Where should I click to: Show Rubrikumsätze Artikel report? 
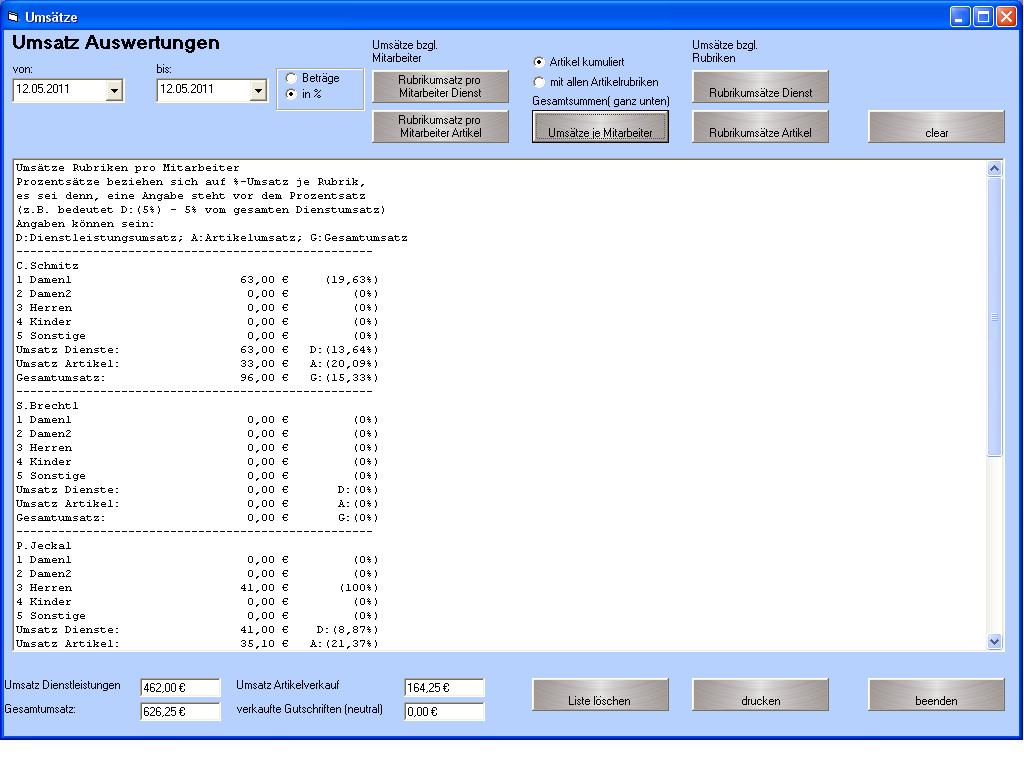pos(760,126)
